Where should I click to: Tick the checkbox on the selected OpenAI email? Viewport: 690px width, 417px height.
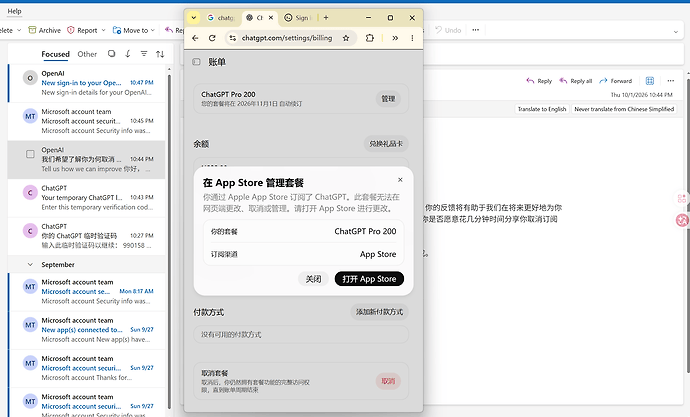point(30,154)
